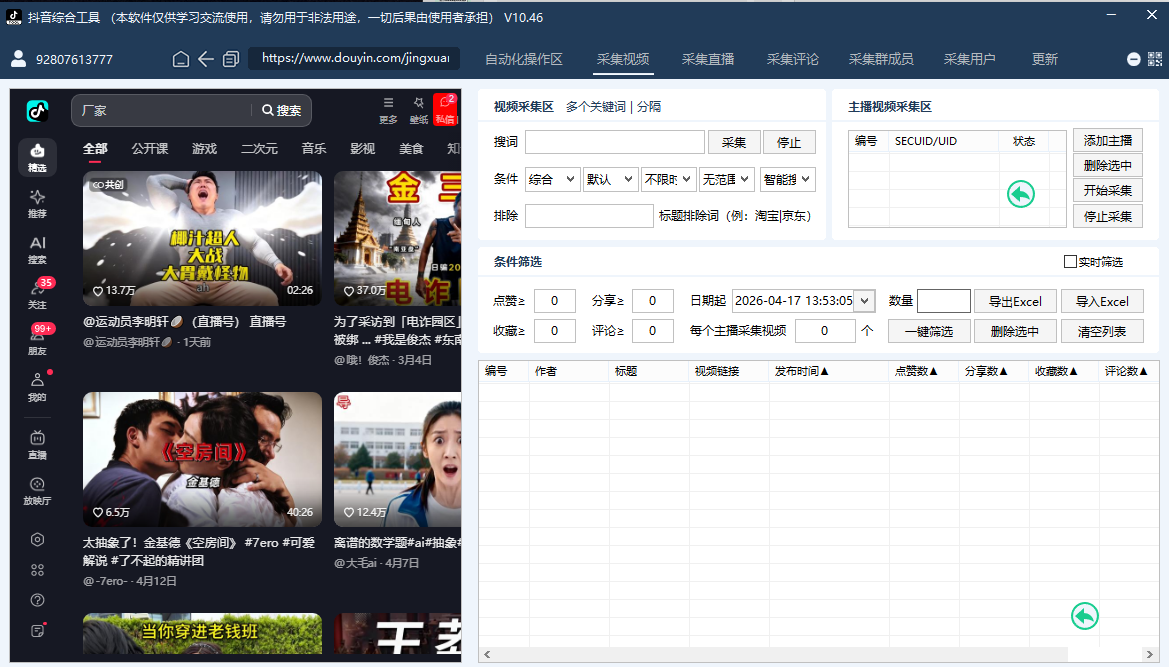1169x667 pixels.
Task: Expand the 日期起 date dropdown arrow
Action: click(x=864, y=301)
